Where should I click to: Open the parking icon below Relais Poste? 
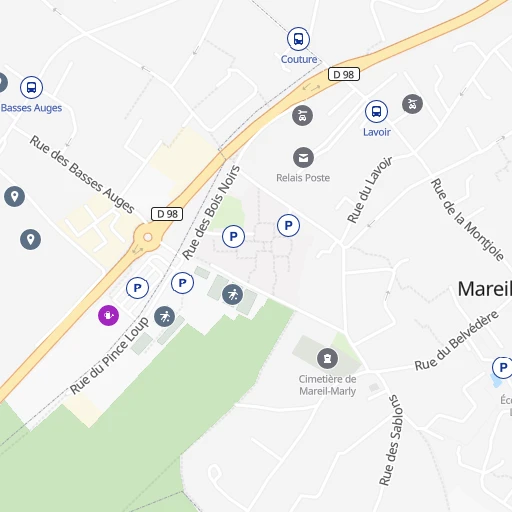[x=288, y=225]
